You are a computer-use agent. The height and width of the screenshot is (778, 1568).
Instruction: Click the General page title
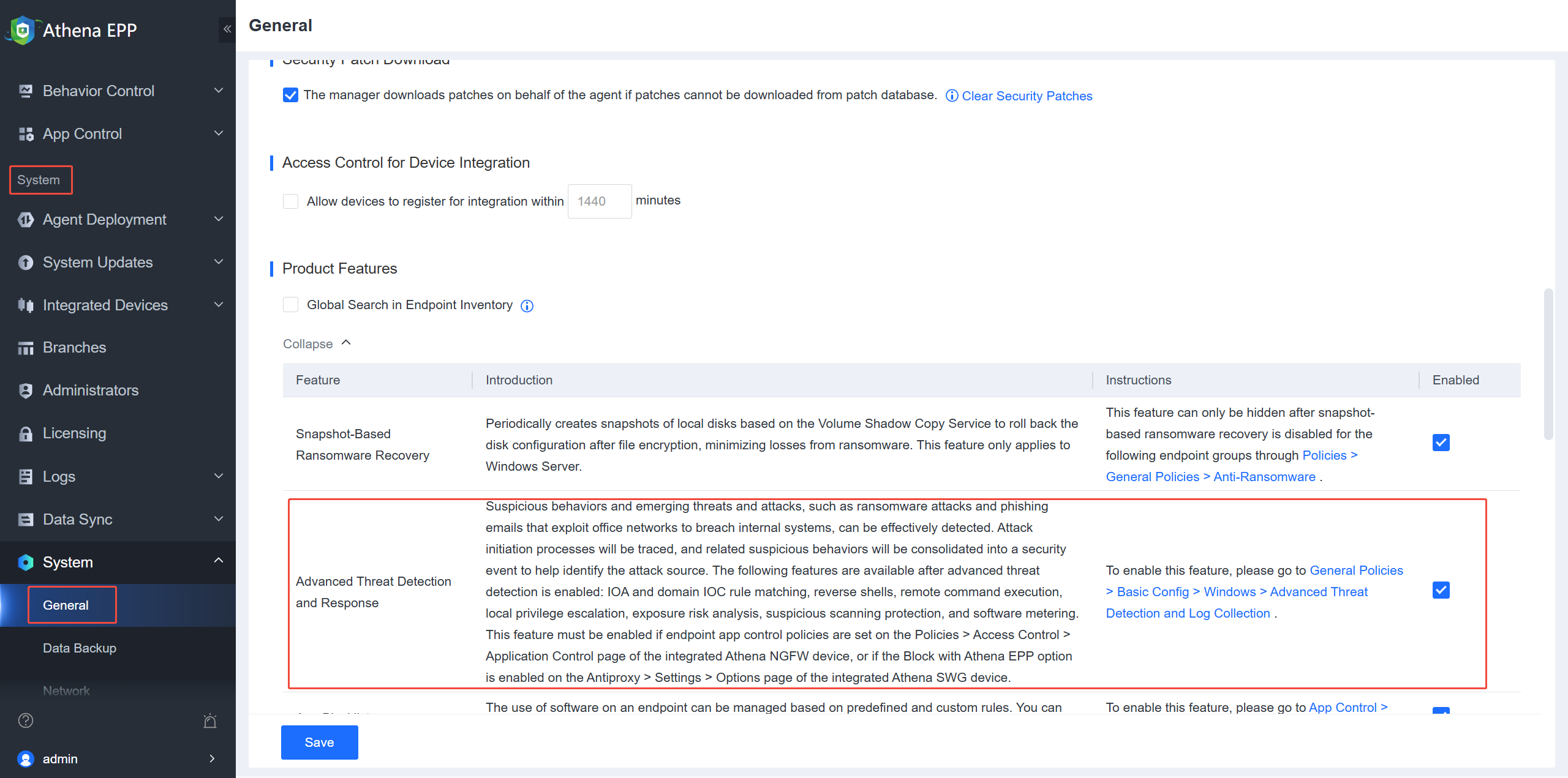[x=281, y=25]
